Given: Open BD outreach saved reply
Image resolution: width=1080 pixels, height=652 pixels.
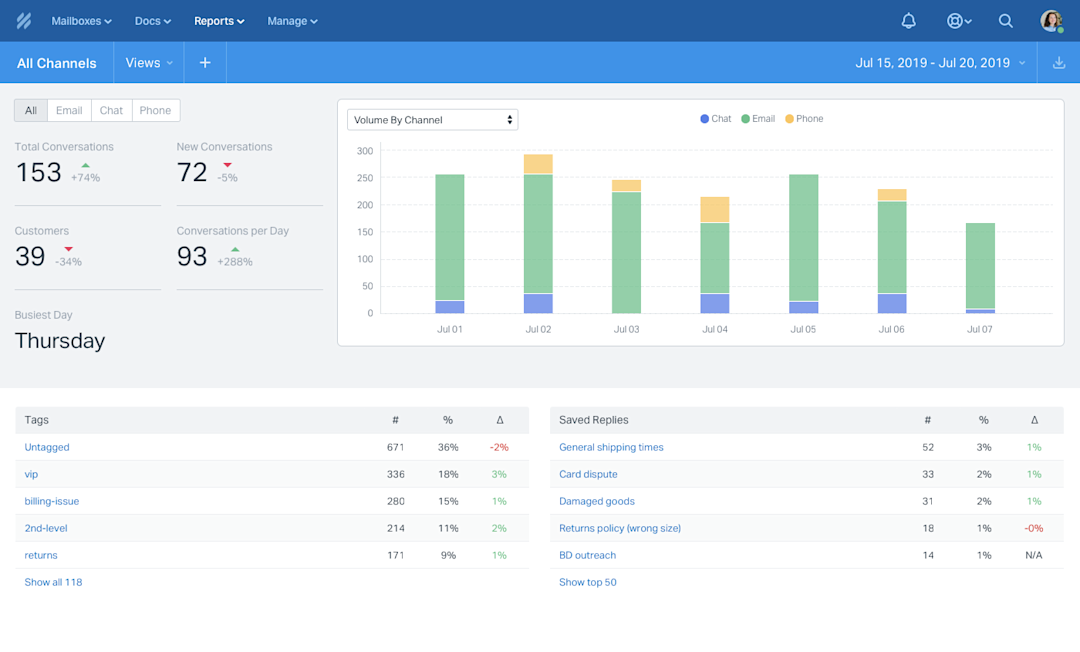Looking at the screenshot, I should pos(588,555).
